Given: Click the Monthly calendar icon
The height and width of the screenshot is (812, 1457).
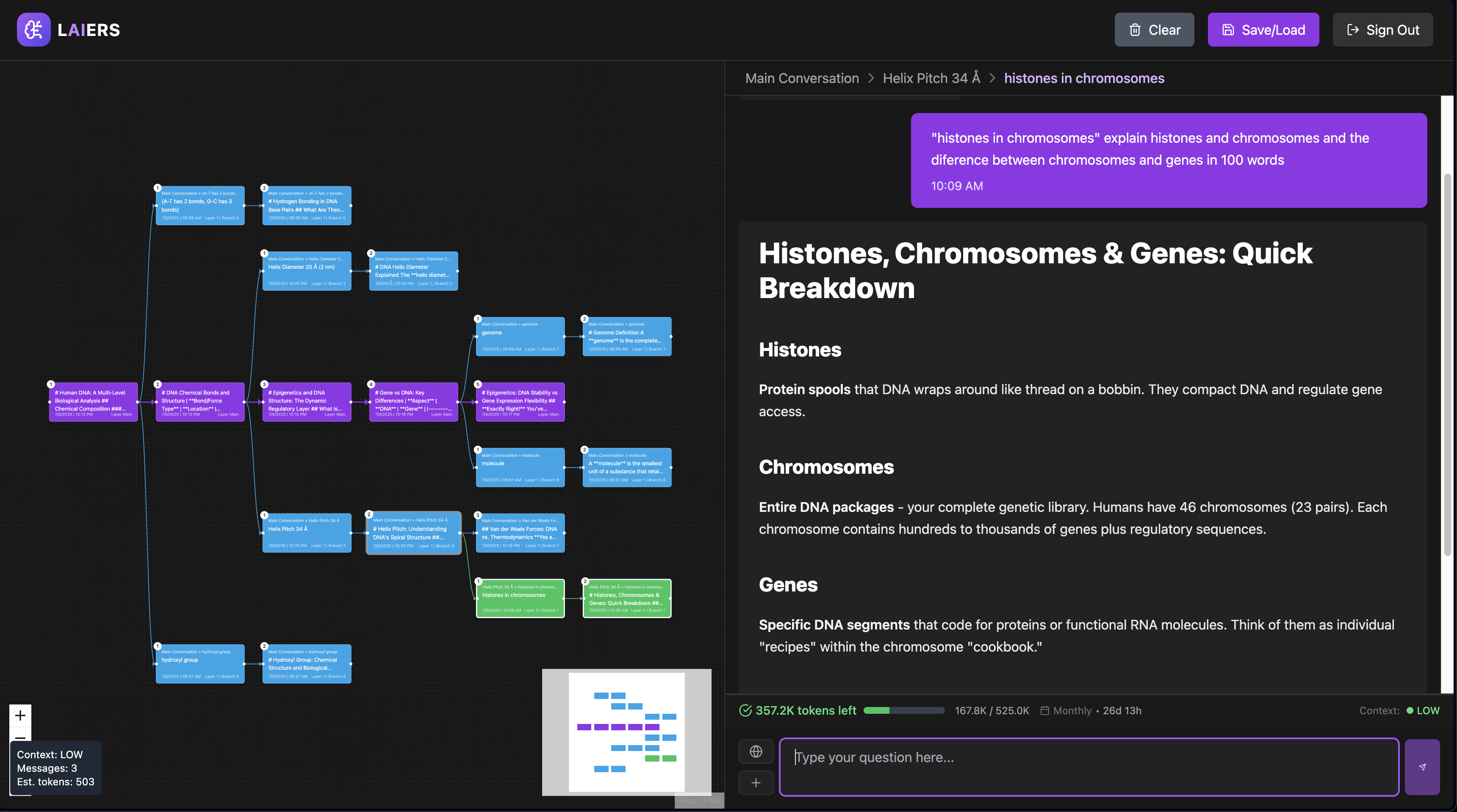Looking at the screenshot, I should (x=1044, y=711).
